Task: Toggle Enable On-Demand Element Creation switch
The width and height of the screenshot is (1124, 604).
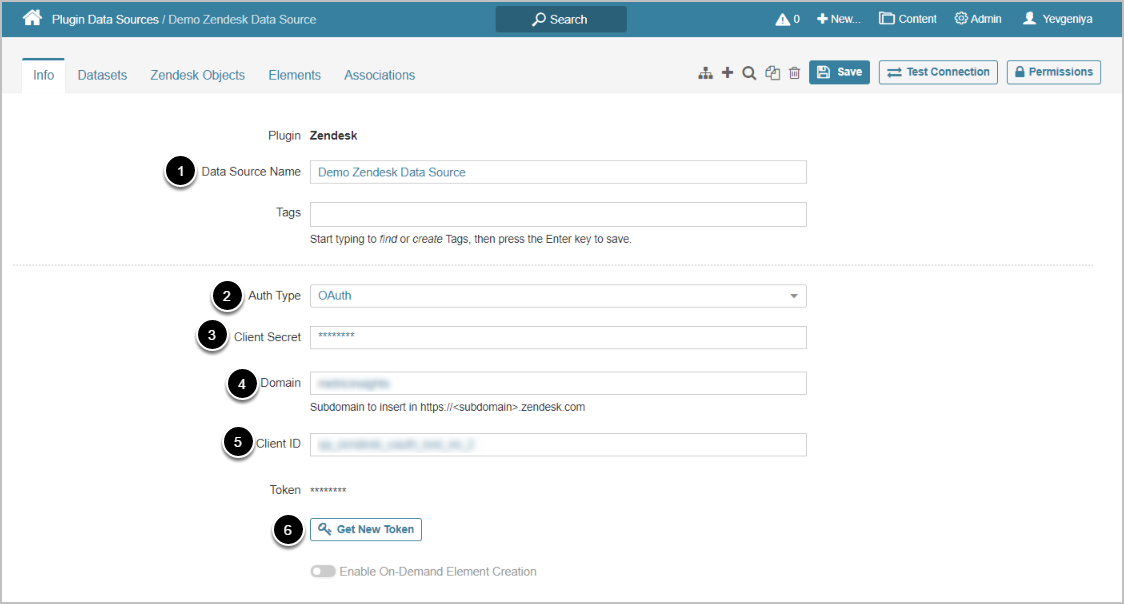Action: coord(323,572)
